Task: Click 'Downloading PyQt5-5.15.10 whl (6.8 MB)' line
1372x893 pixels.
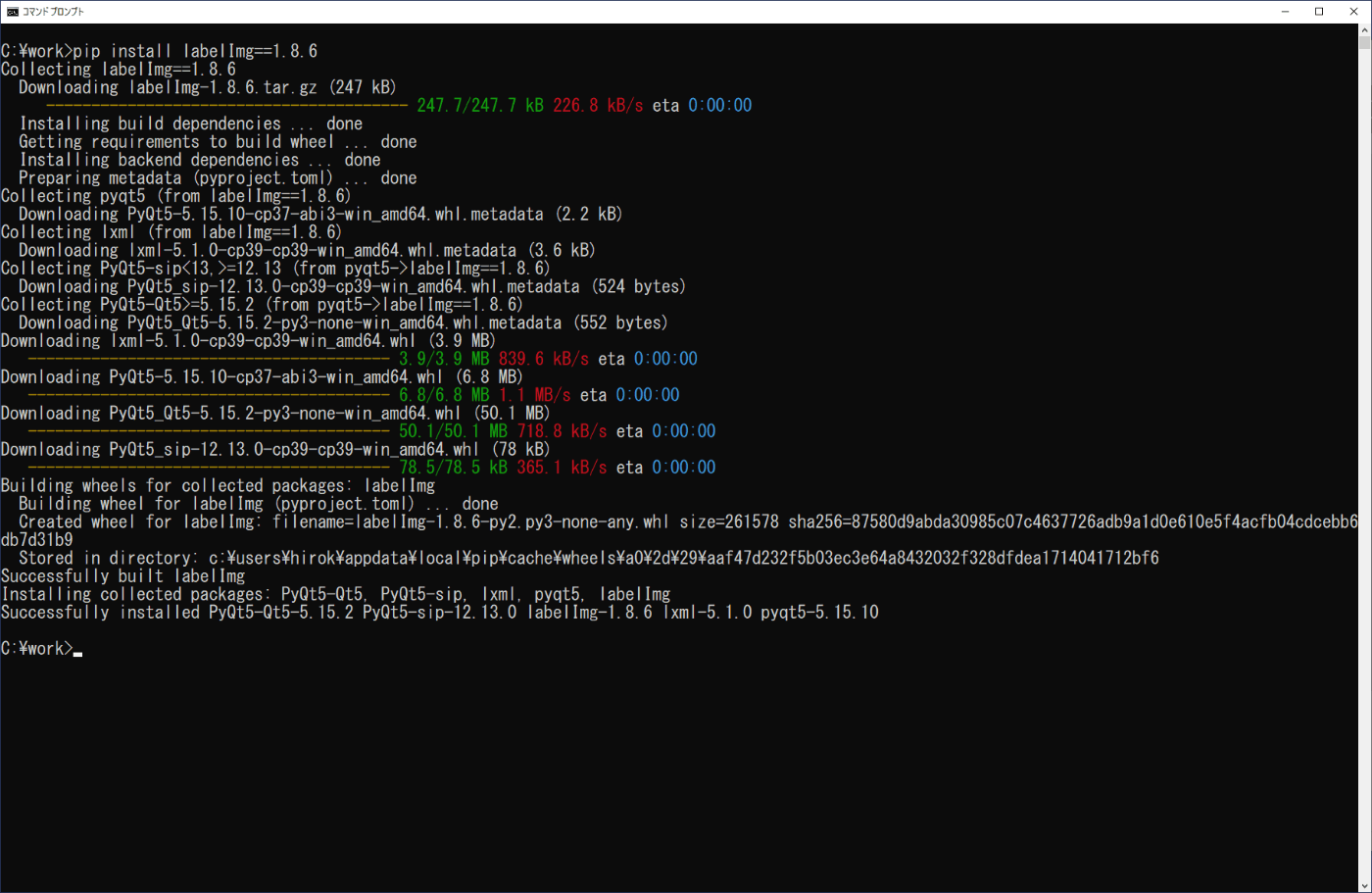Action: click(262, 377)
